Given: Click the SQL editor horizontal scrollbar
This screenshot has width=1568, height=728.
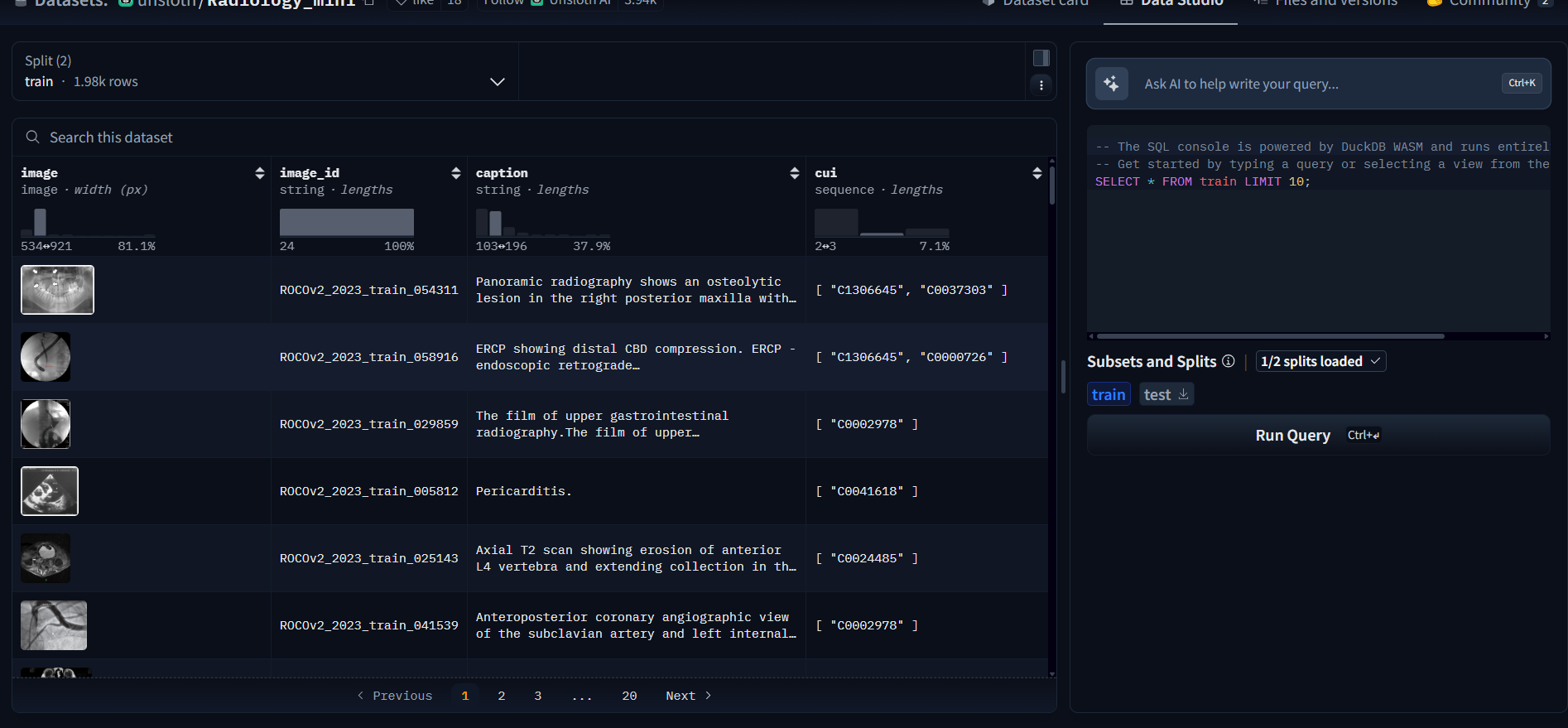Looking at the screenshot, I should tap(1270, 336).
